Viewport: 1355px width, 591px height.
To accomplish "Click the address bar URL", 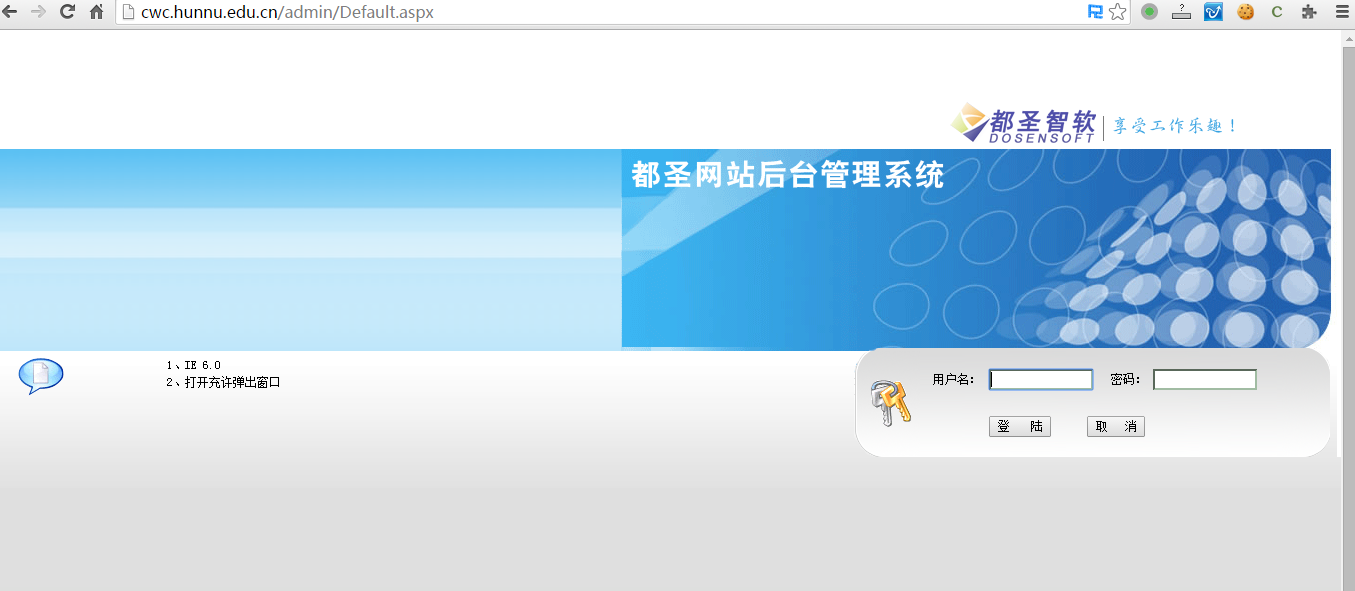I will tap(287, 12).
